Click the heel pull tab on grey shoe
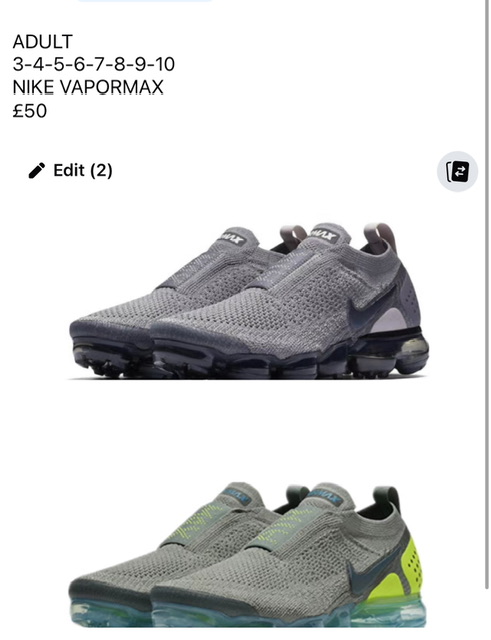Screen dimensions: 491x640 coord(380,237)
